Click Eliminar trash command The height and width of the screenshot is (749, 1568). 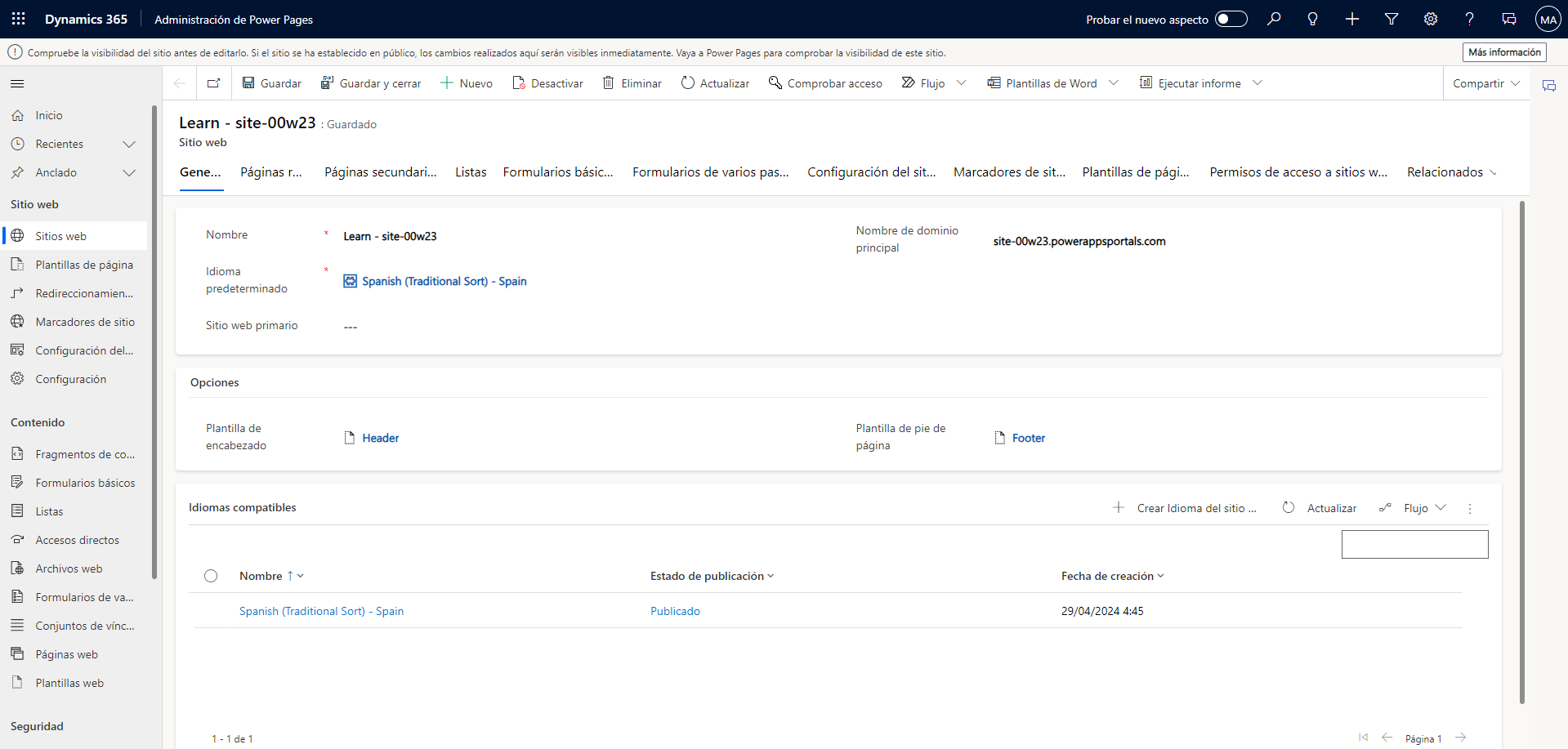click(x=632, y=83)
